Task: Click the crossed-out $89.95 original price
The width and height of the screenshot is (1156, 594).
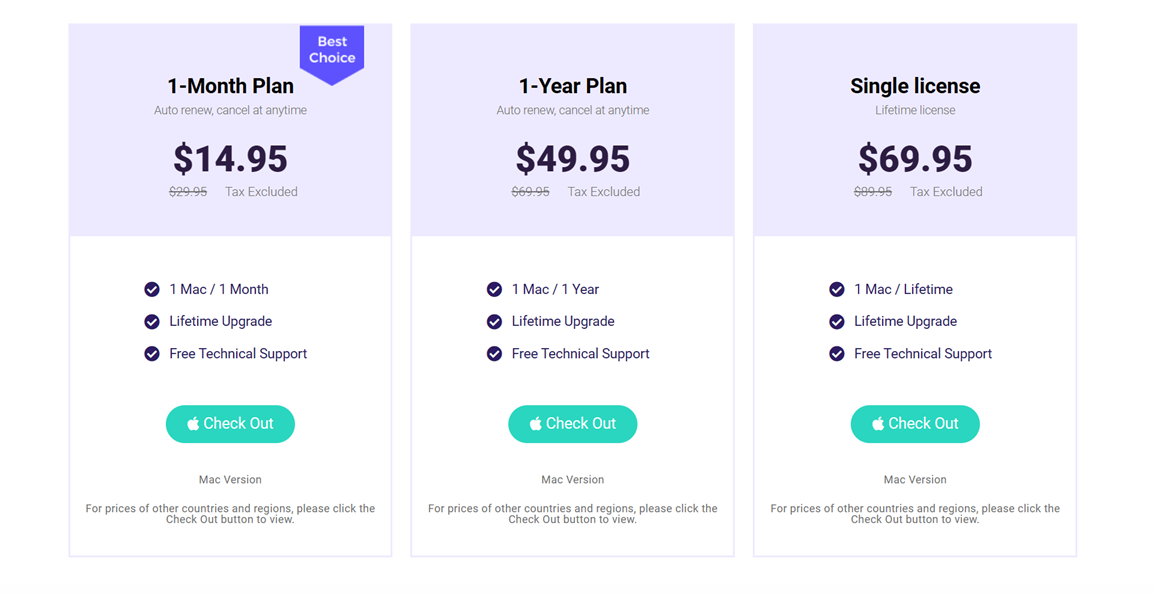Action: (873, 192)
